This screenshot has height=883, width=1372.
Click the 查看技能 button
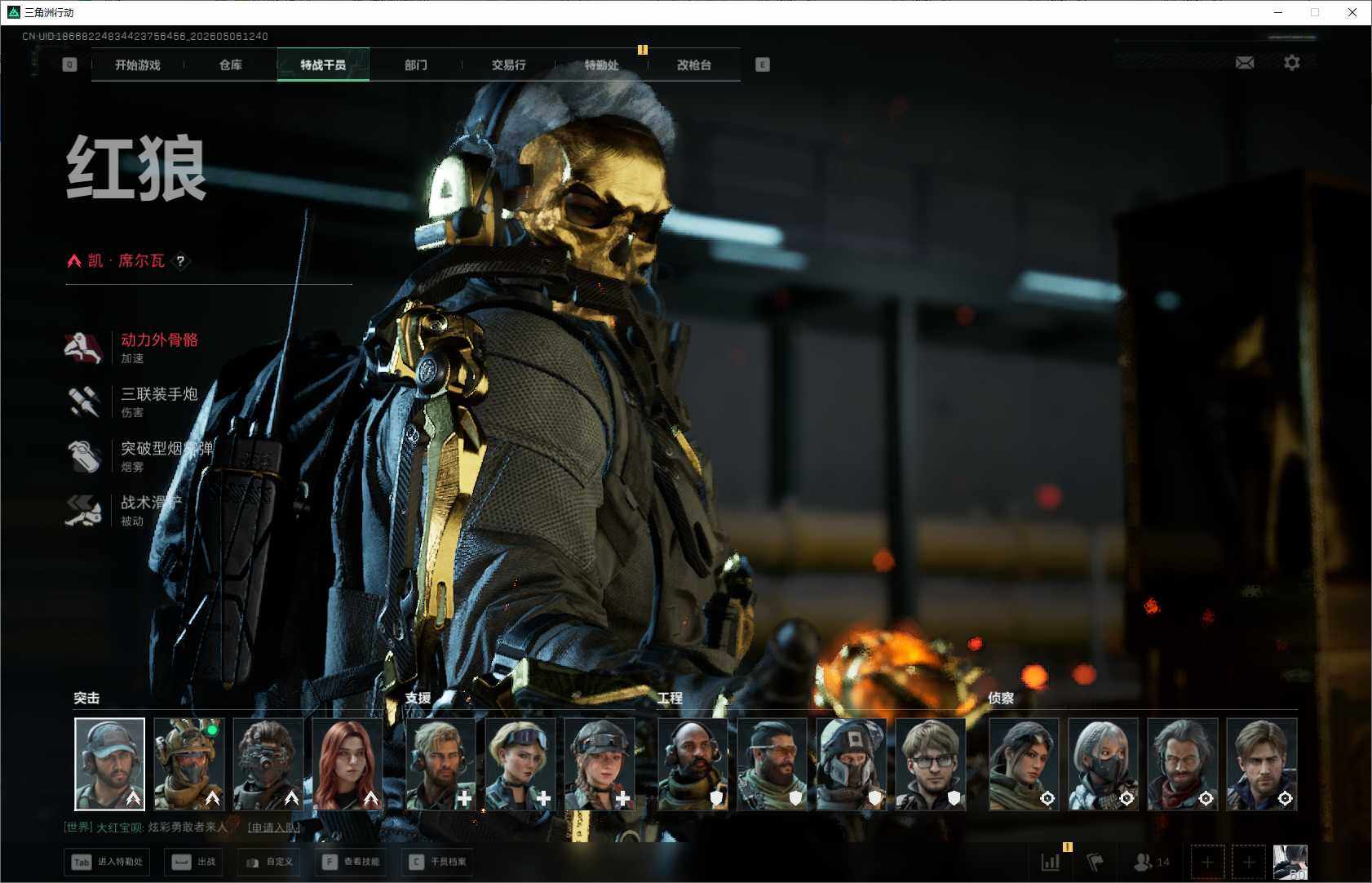coord(352,862)
